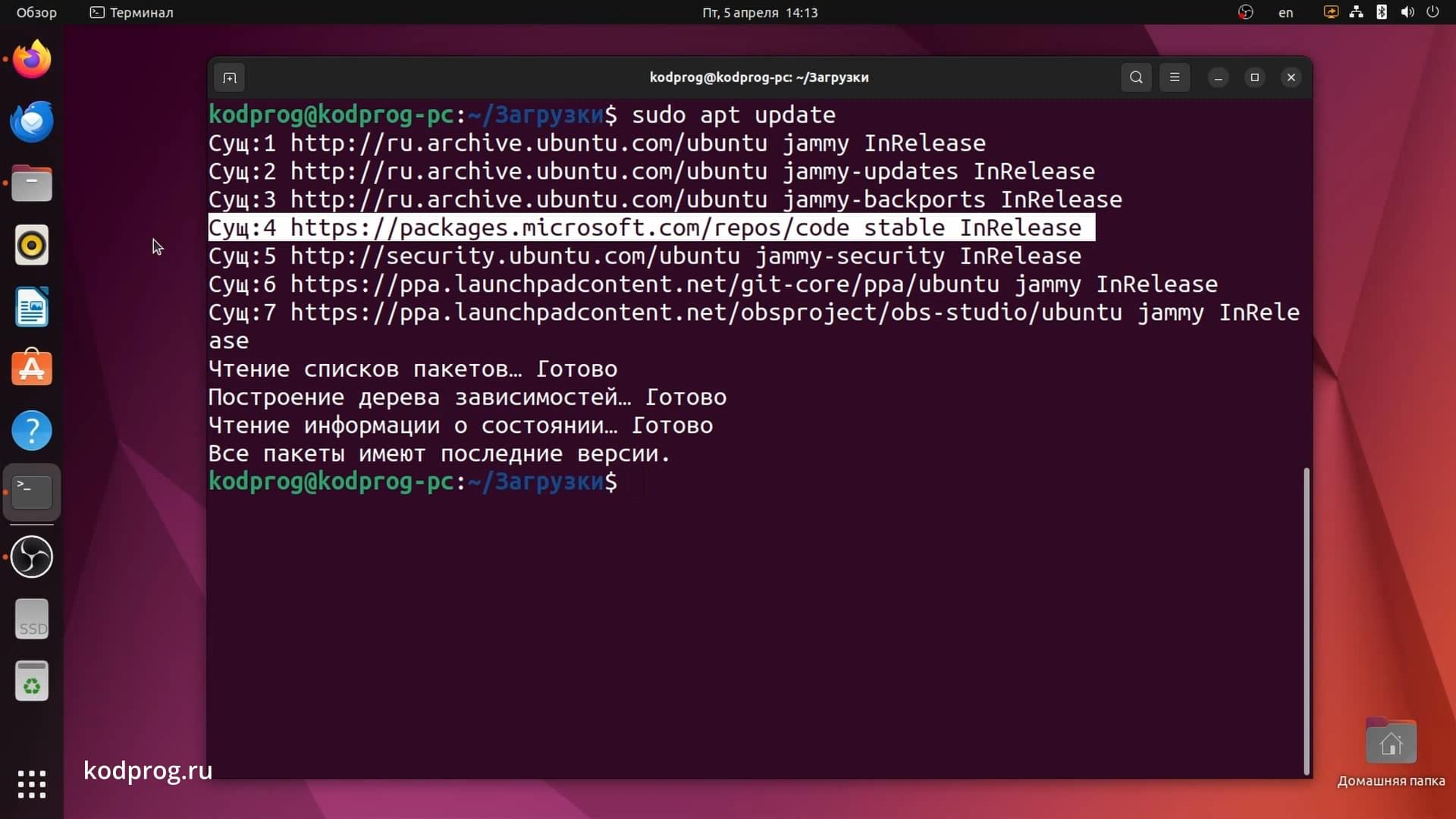Click the highlighted packages.microsoft.com line

(x=651, y=227)
